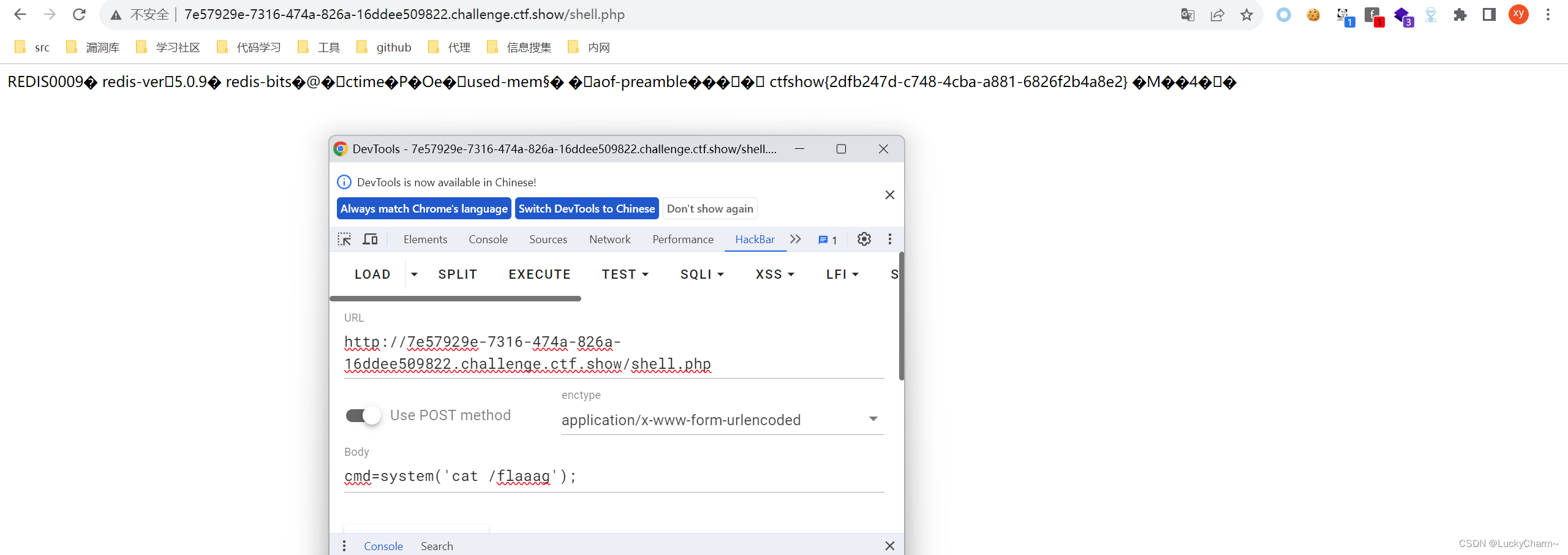
Task: Open the XSS dropdown menu
Action: tap(775, 274)
